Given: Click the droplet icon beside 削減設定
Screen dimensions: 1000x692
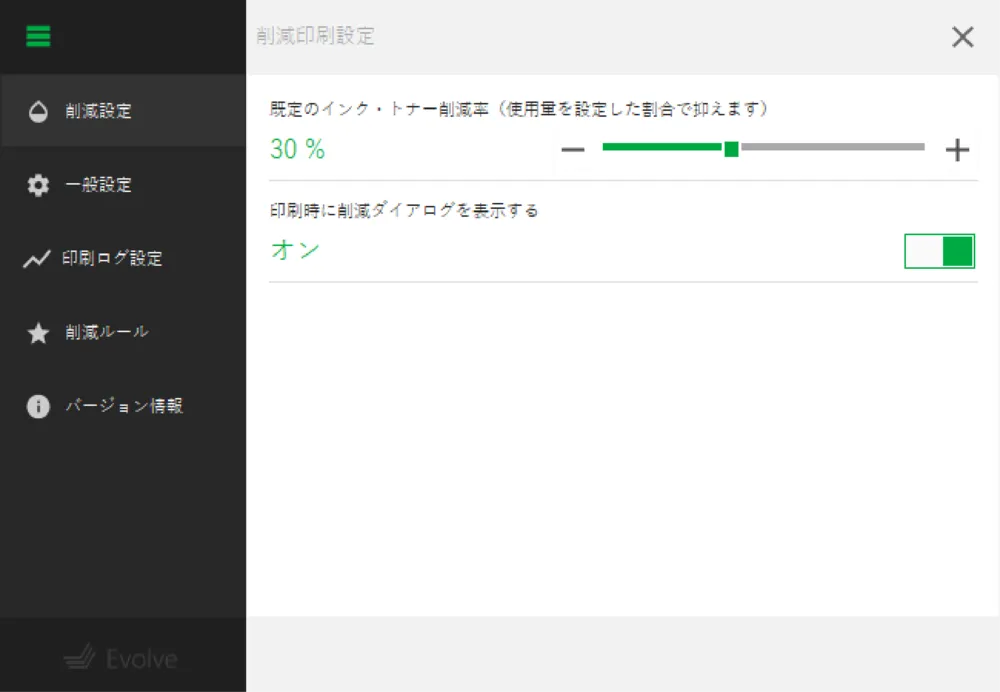Looking at the screenshot, I should [x=38, y=111].
